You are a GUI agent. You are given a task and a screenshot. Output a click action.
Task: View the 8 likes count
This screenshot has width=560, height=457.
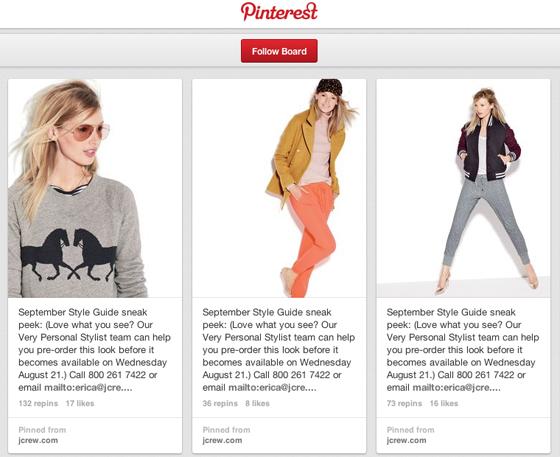[258, 403]
